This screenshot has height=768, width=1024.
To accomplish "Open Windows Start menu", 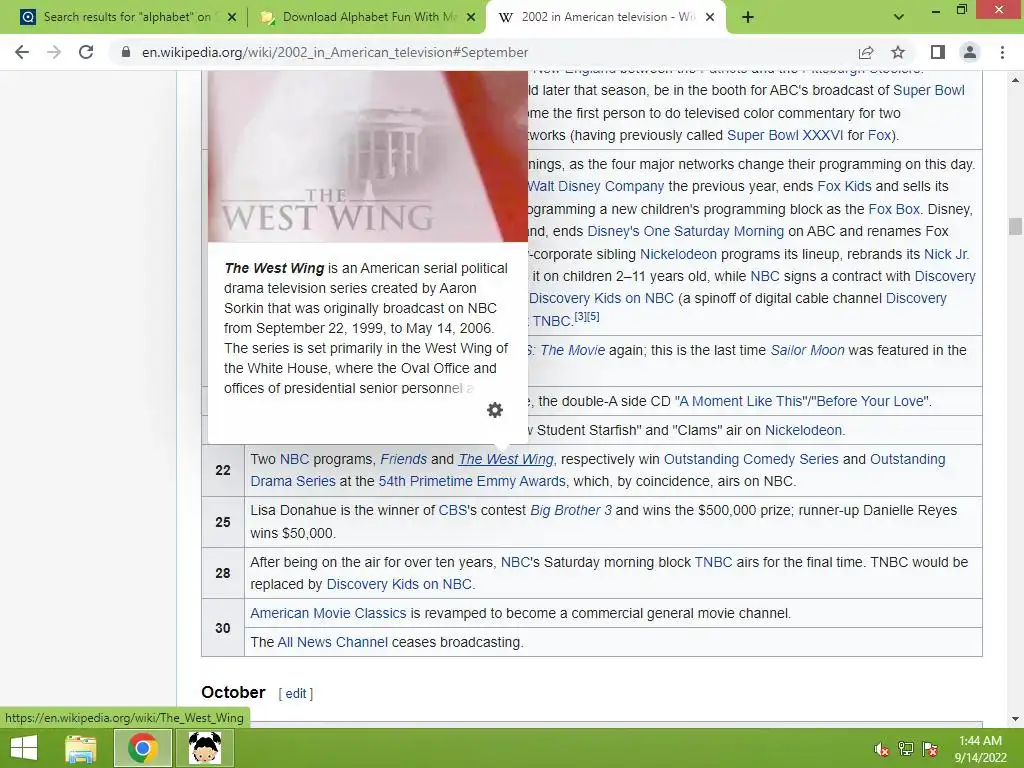I will pyautogui.click(x=24, y=748).
